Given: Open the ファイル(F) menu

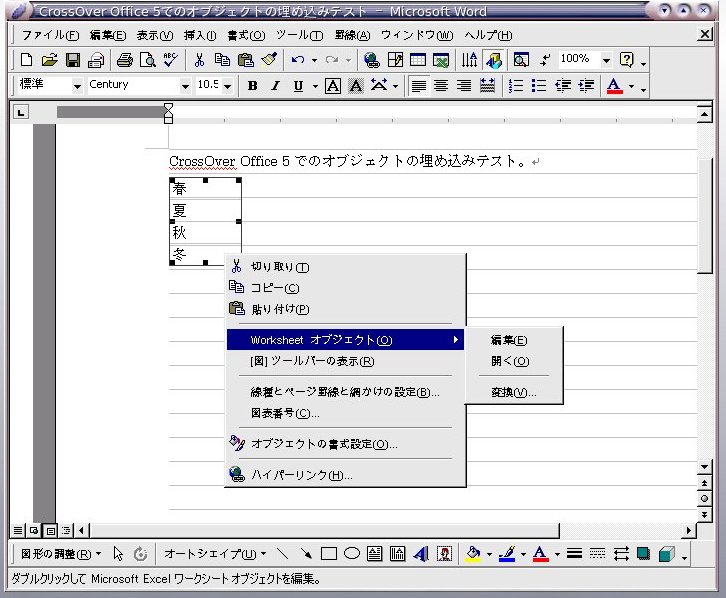Looking at the screenshot, I should pyautogui.click(x=50, y=35).
